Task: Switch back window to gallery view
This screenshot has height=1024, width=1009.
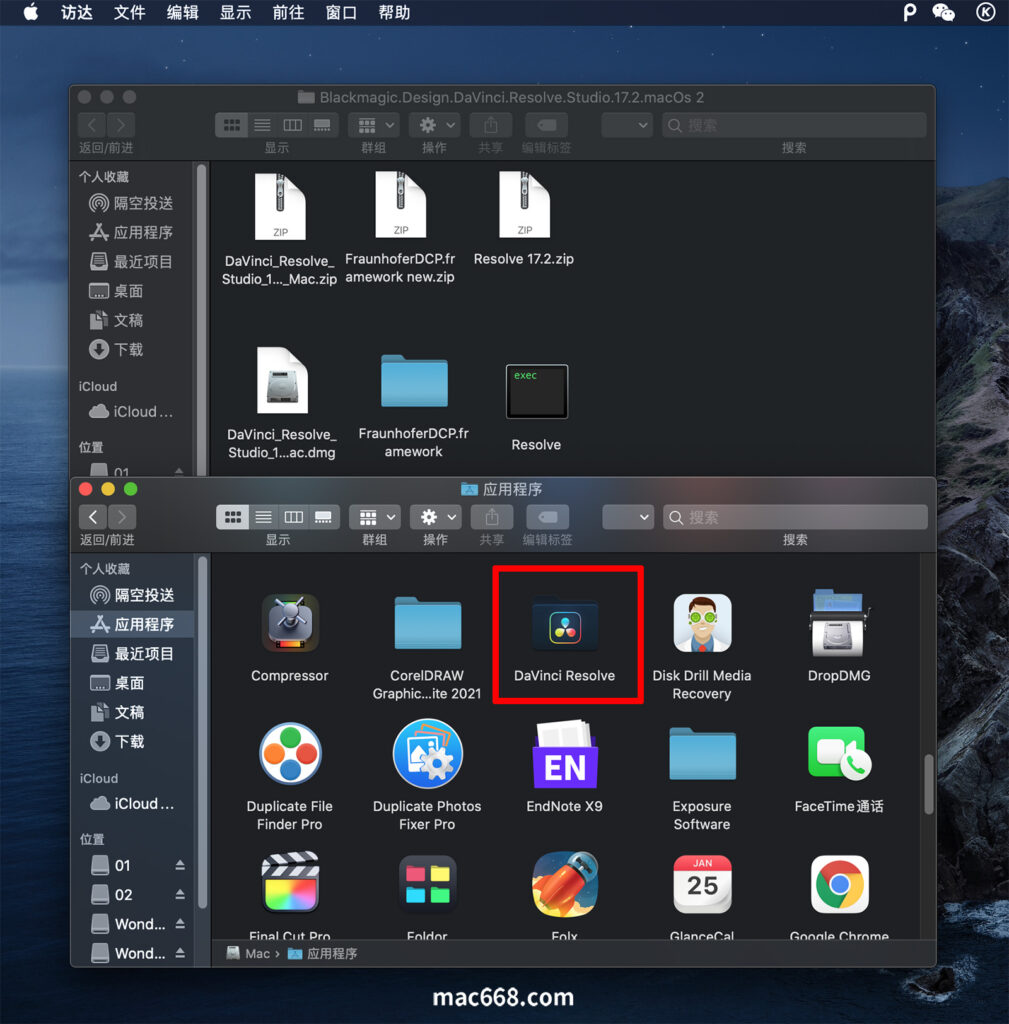Action: coord(322,125)
